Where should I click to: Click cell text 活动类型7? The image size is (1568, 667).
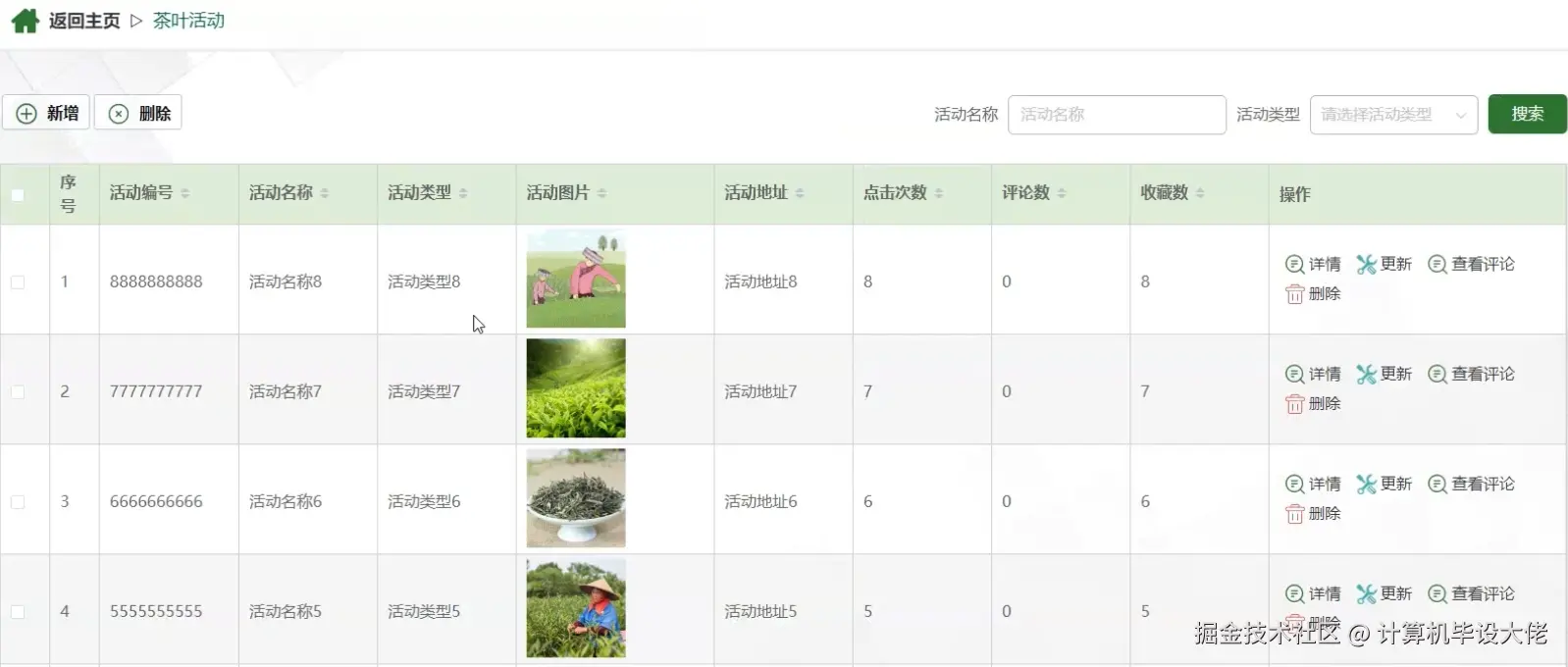coord(424,391)
